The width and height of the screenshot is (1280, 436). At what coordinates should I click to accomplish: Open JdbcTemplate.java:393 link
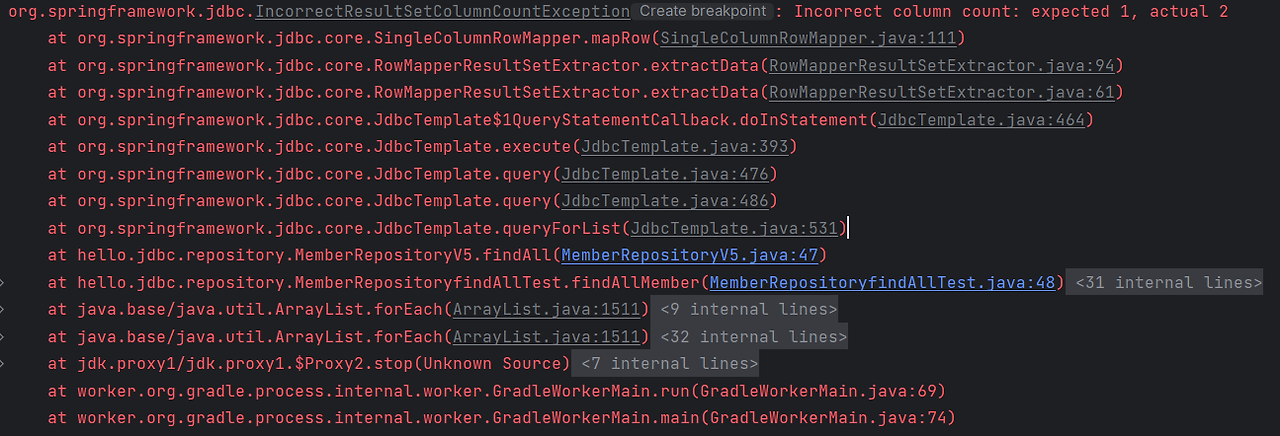(685, 147)
